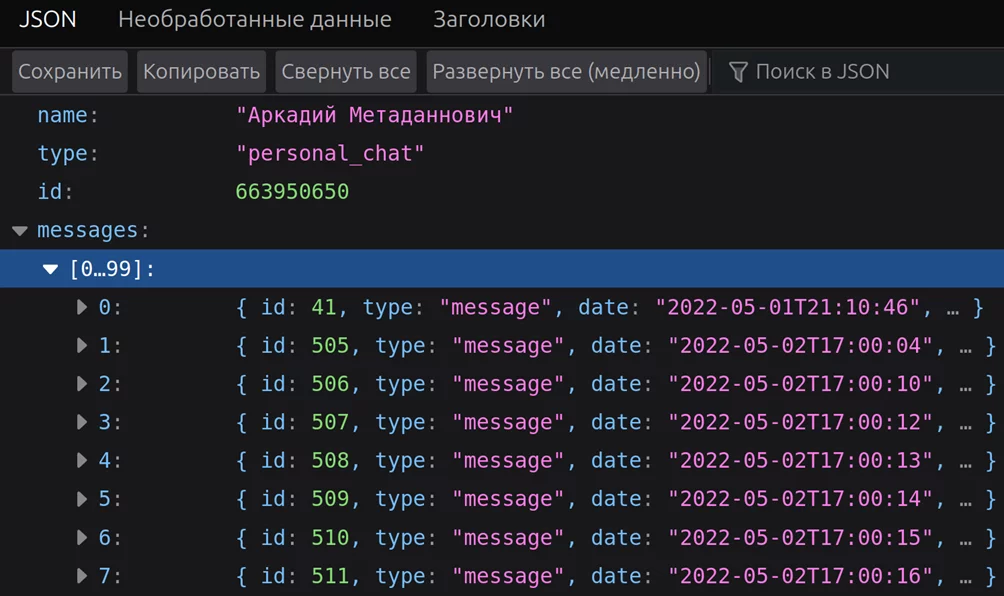Viewport: 1004px width, 596px height.
Task: Collapse everything with "Свернуть все"
Action: [345, 71]
